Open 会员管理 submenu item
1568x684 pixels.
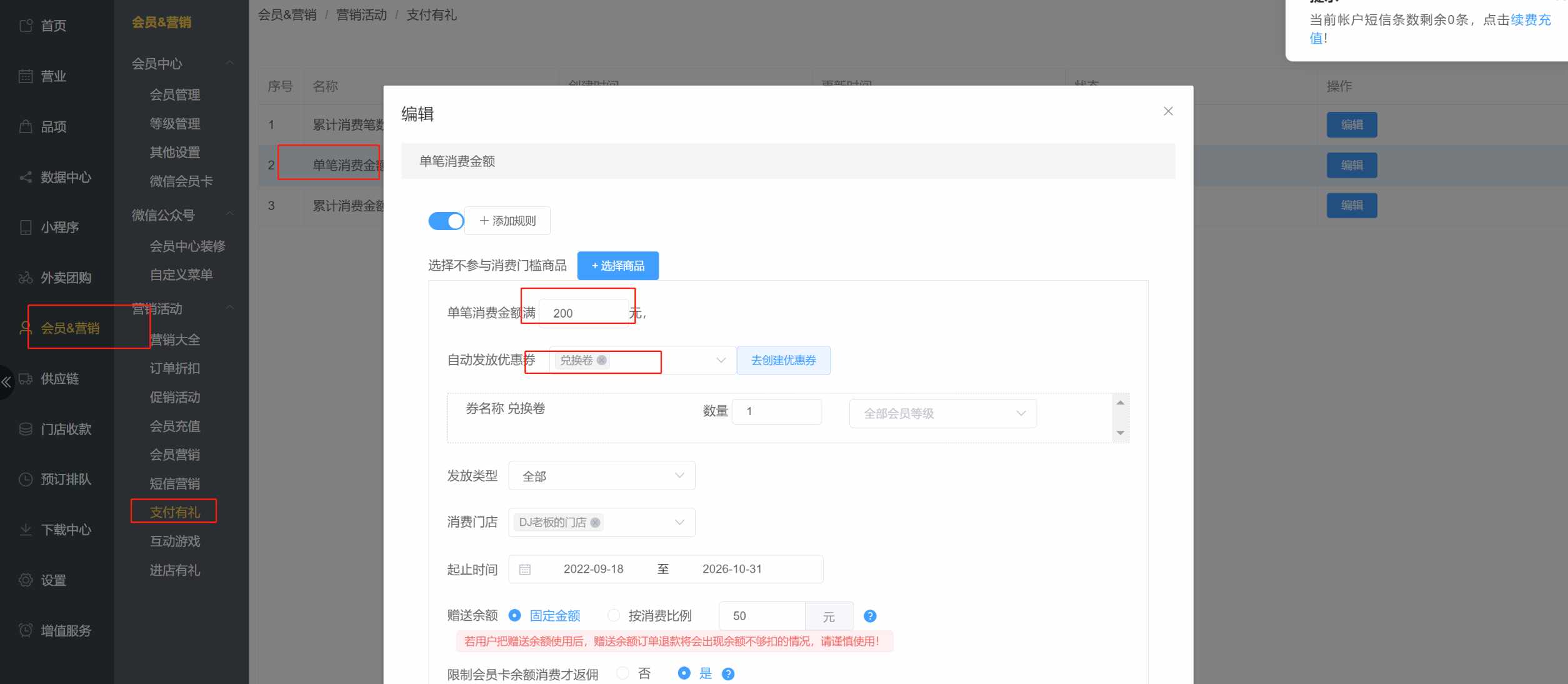[175, 95]
